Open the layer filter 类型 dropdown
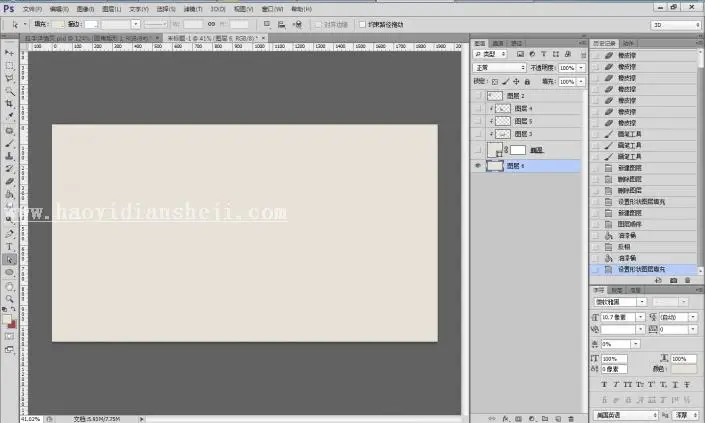This screenshot has width=705, height=423. [x=490, y=54]
